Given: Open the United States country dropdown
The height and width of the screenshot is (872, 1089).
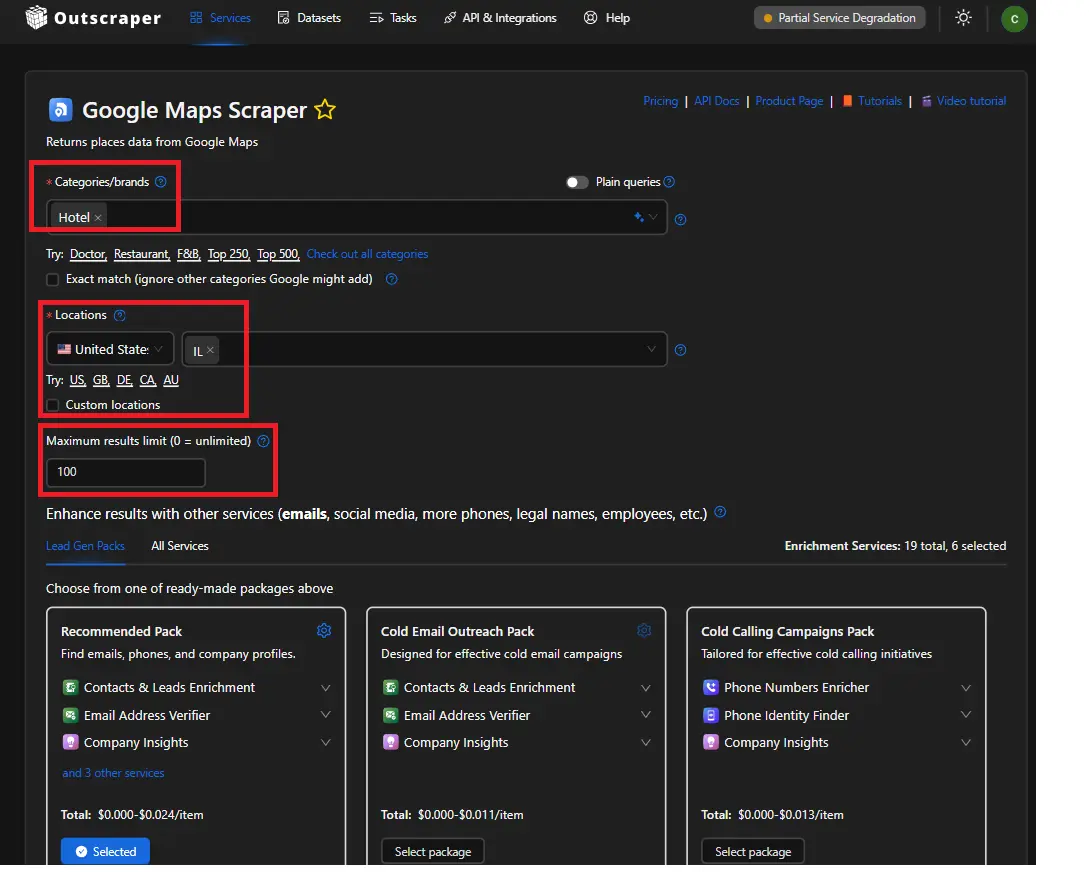Looking at the screenshot, I should [x=110, y=349].
